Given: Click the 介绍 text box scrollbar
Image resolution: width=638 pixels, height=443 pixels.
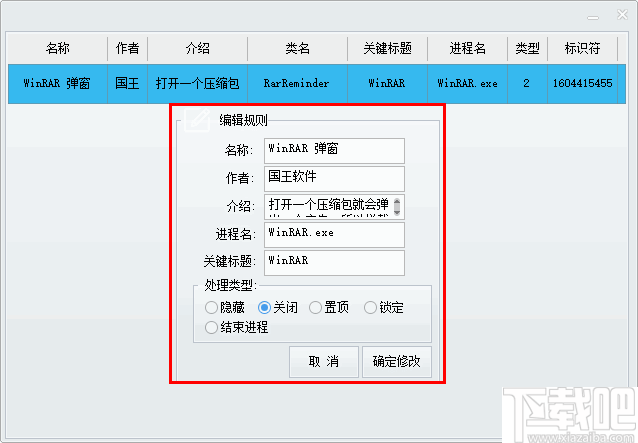Looking at the screenshot, I should [397, 206].
